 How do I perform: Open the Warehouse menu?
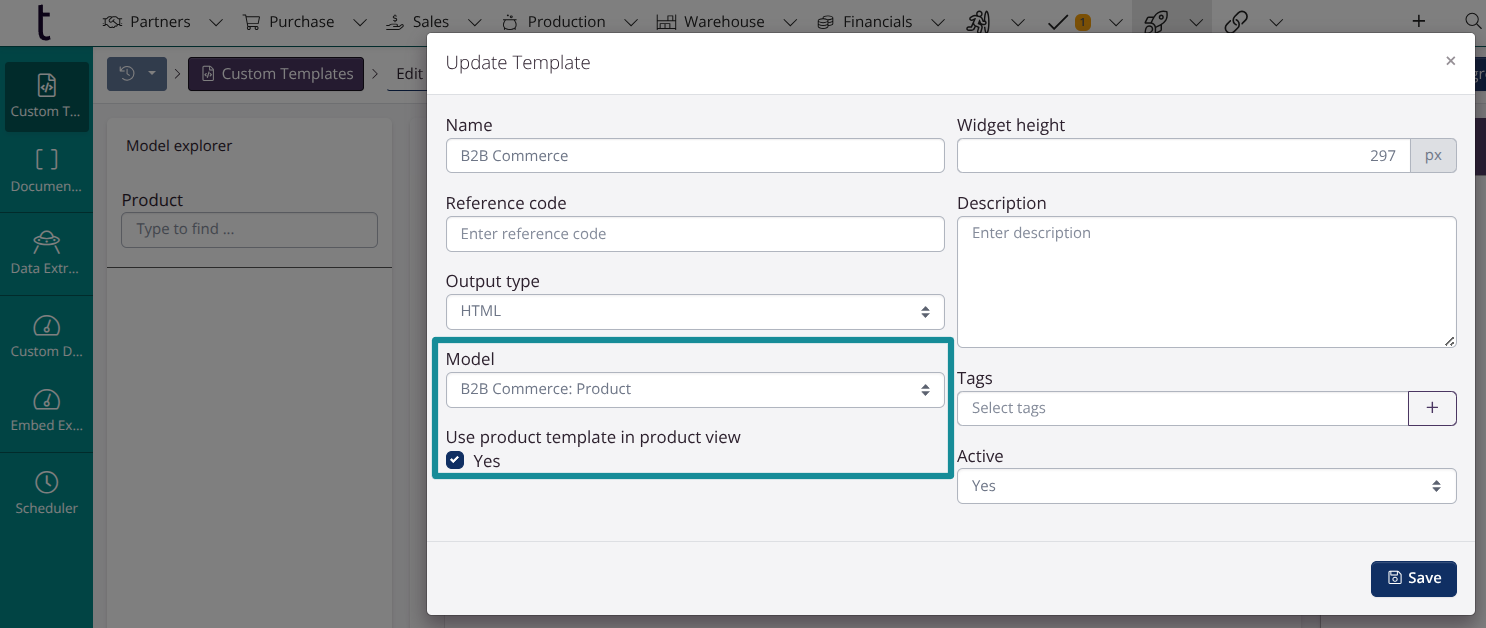tap(724, 22)
